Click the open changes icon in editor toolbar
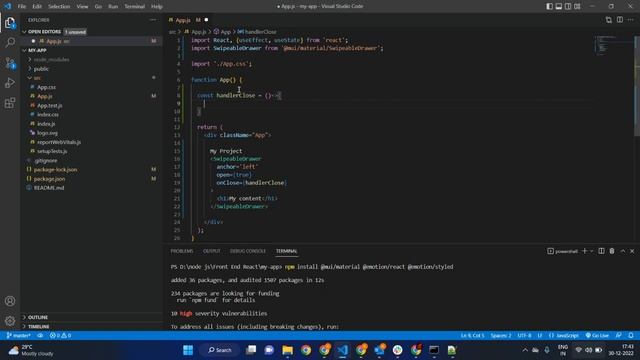Viewport: 640px width, 360px height. click(609, 20)
